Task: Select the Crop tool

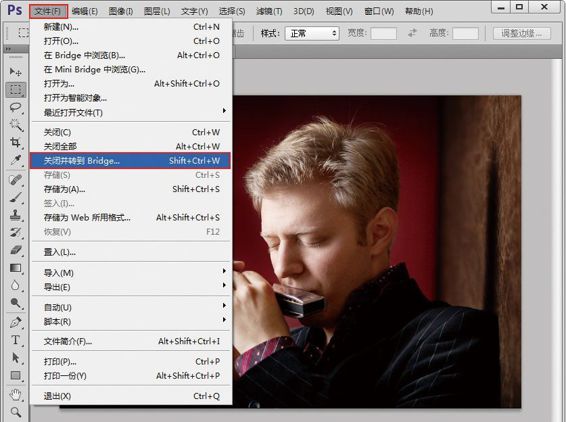Action: 15,142
